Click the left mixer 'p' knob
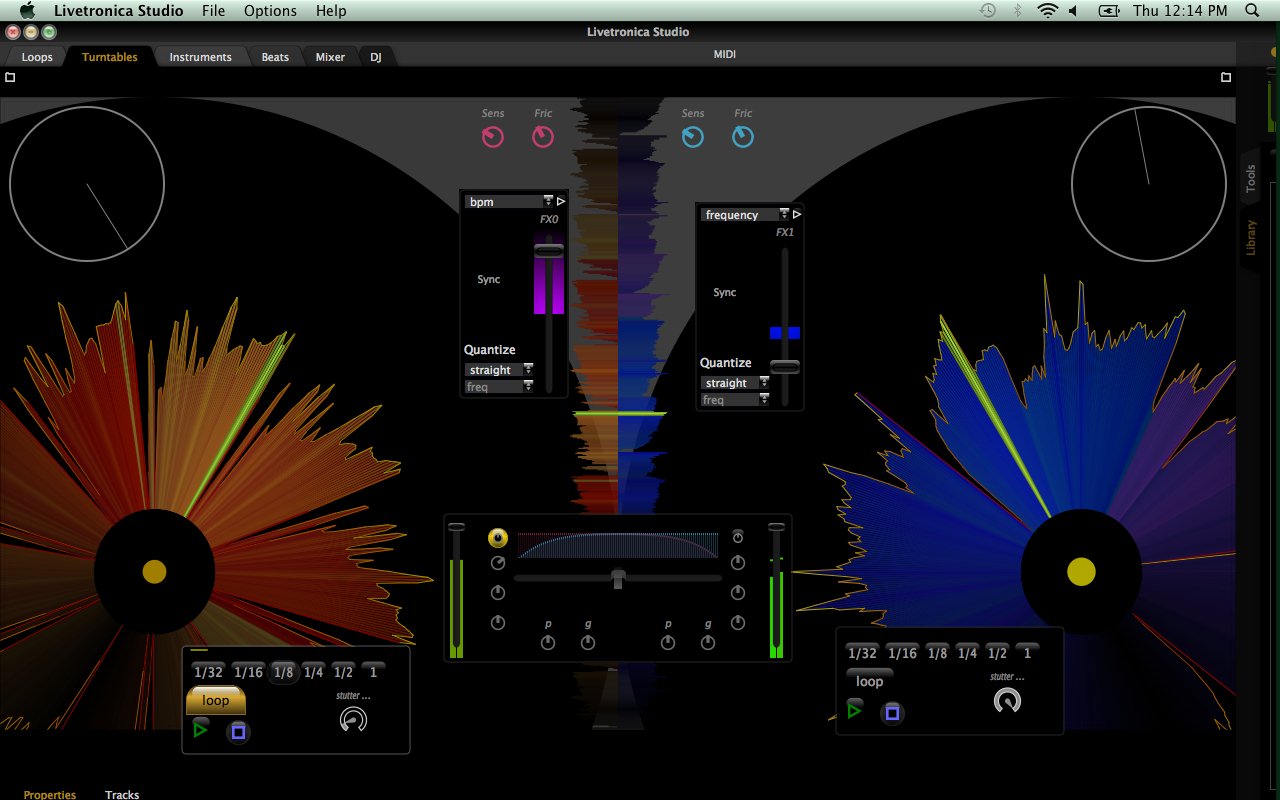Image resolution: width=1280 pixels, height=800 pixels. (x=548, y=642)
